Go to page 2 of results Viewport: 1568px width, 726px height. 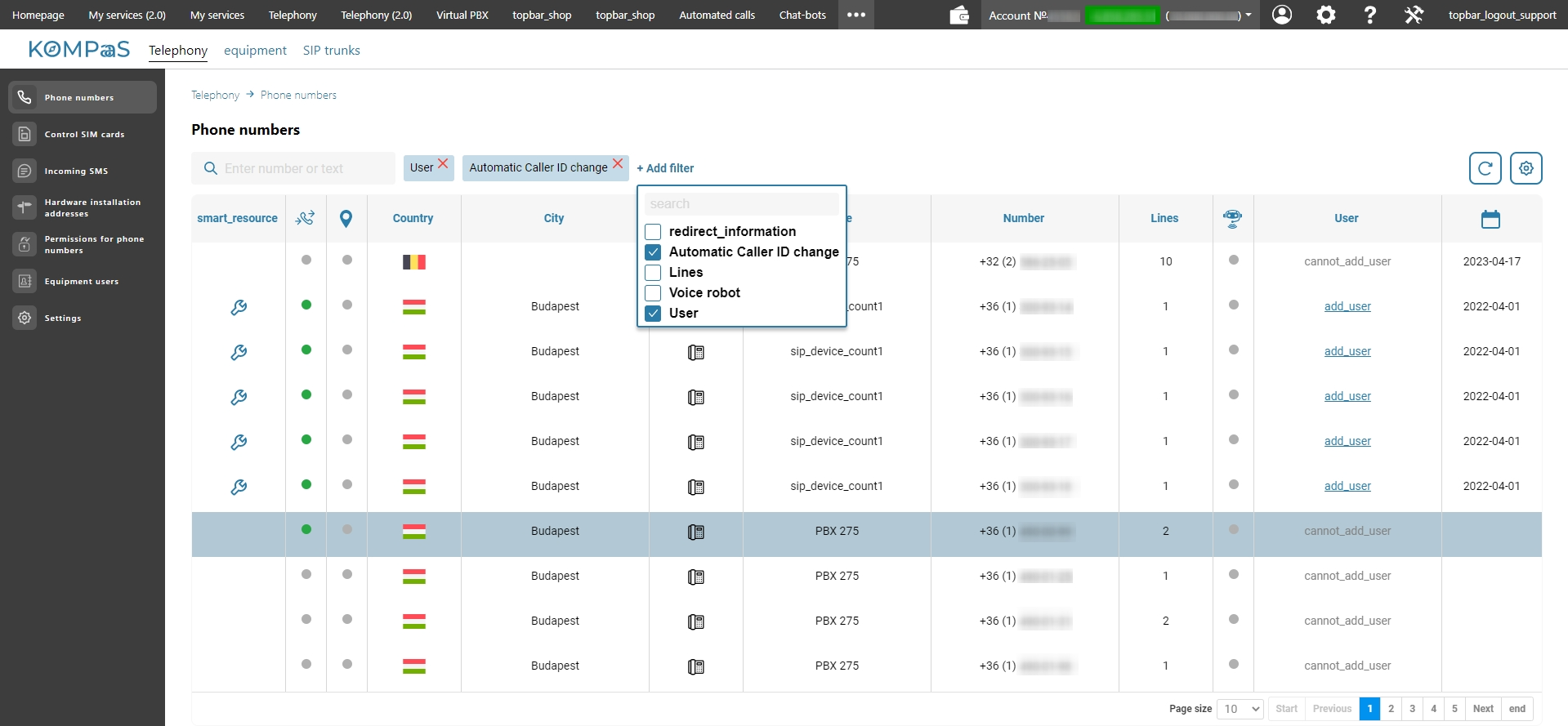click(1391, 709)
